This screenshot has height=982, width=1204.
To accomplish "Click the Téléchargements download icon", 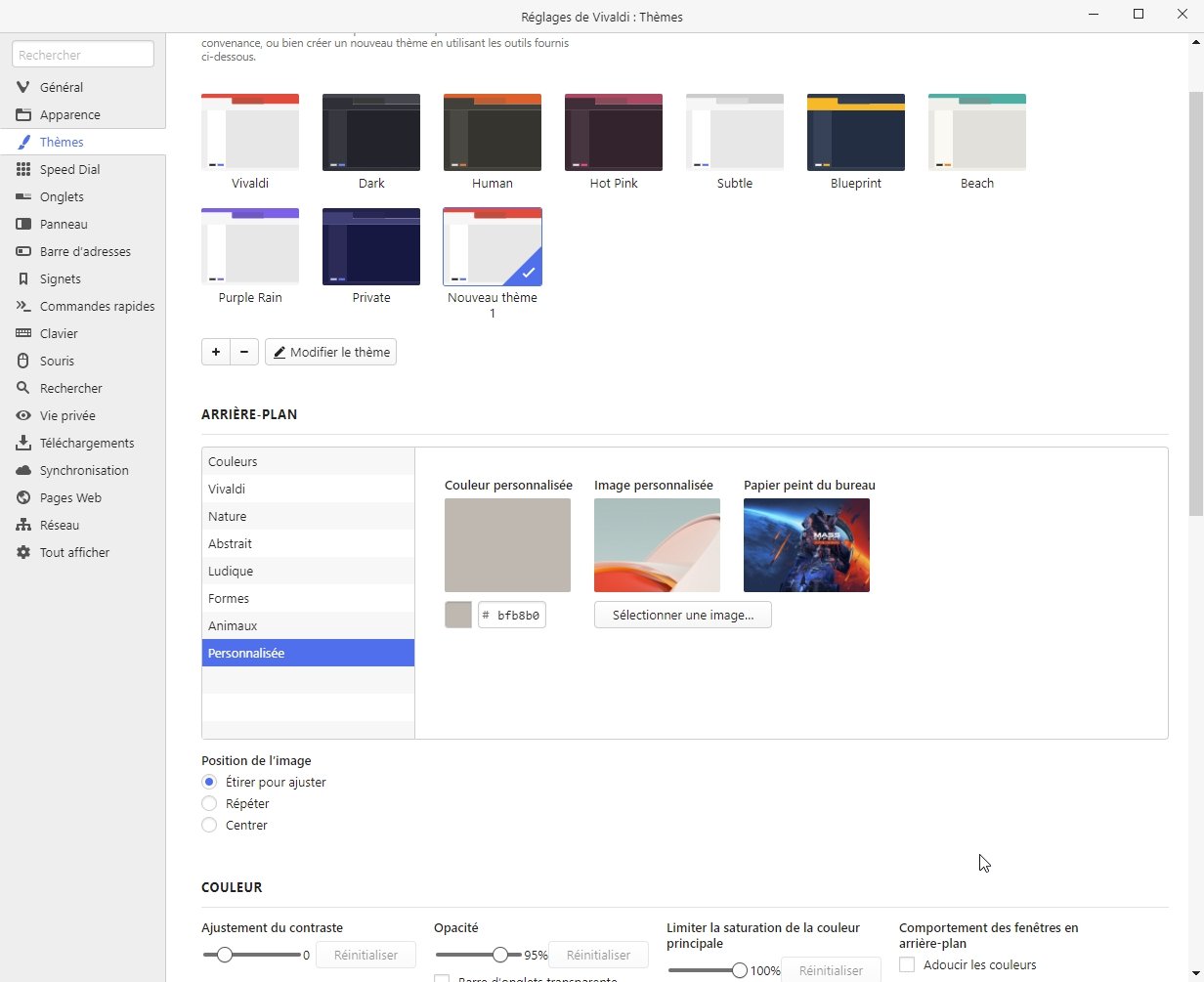I will tap(23, 443).
